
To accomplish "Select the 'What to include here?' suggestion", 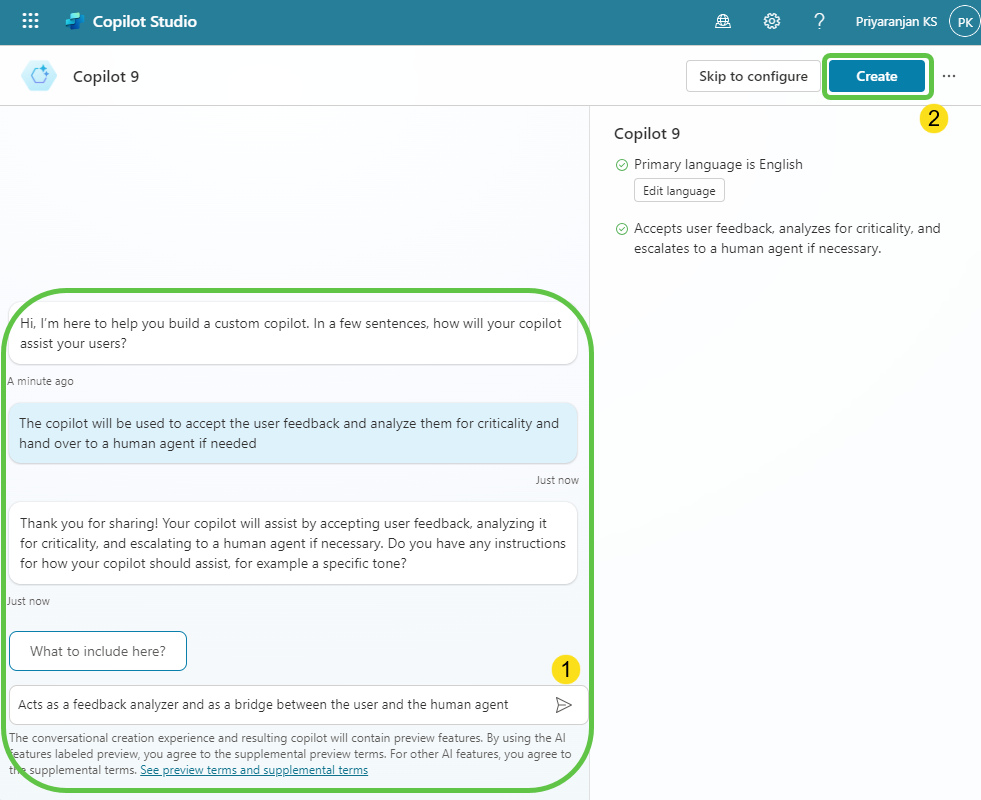I will 98,651.
